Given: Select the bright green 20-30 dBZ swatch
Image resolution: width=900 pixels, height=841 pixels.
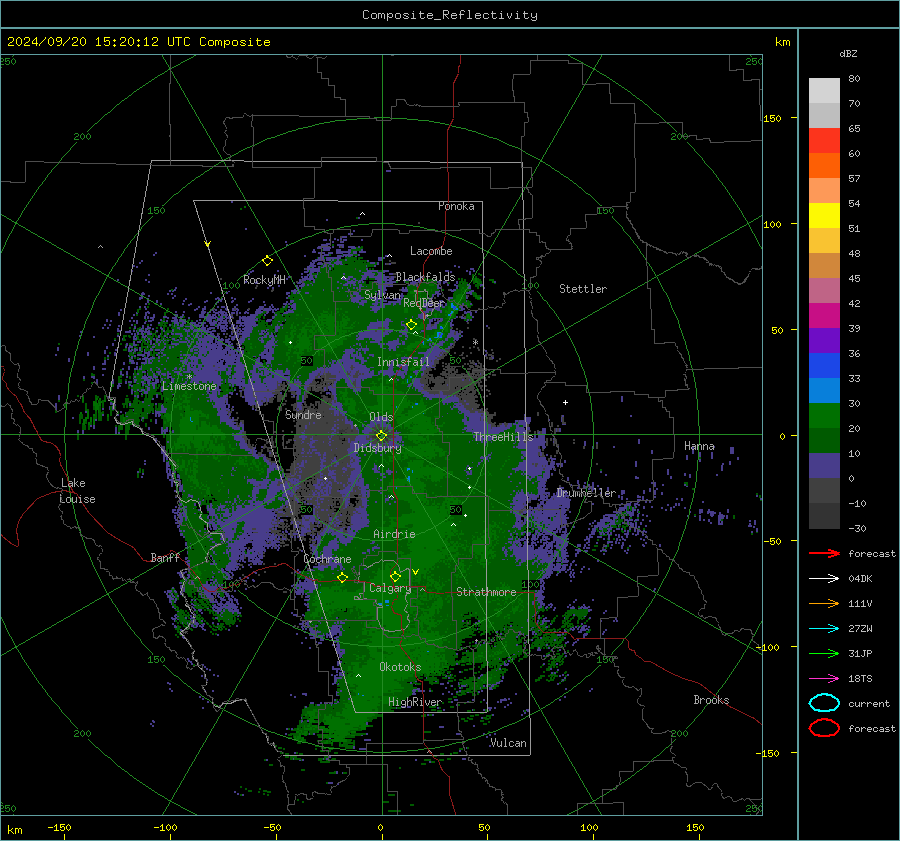Looking at the screenshot, I should (x=824, y=415).
